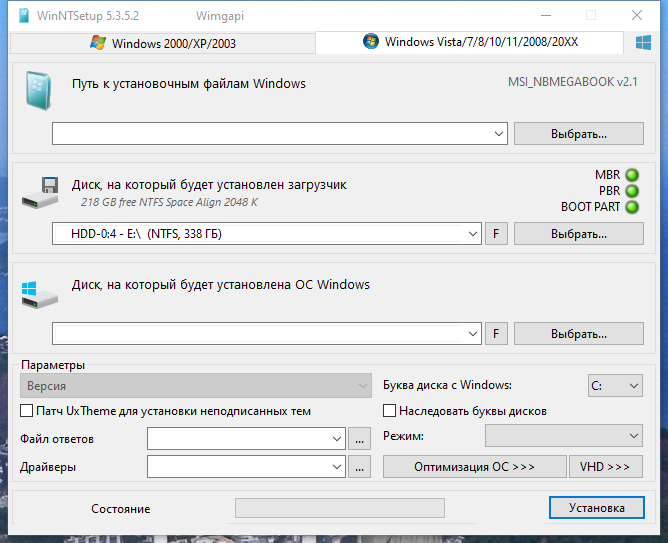Open the bootloader disk HDD-0:4 dropdown
Screen dimensions: 668x543
coord(472,233)
